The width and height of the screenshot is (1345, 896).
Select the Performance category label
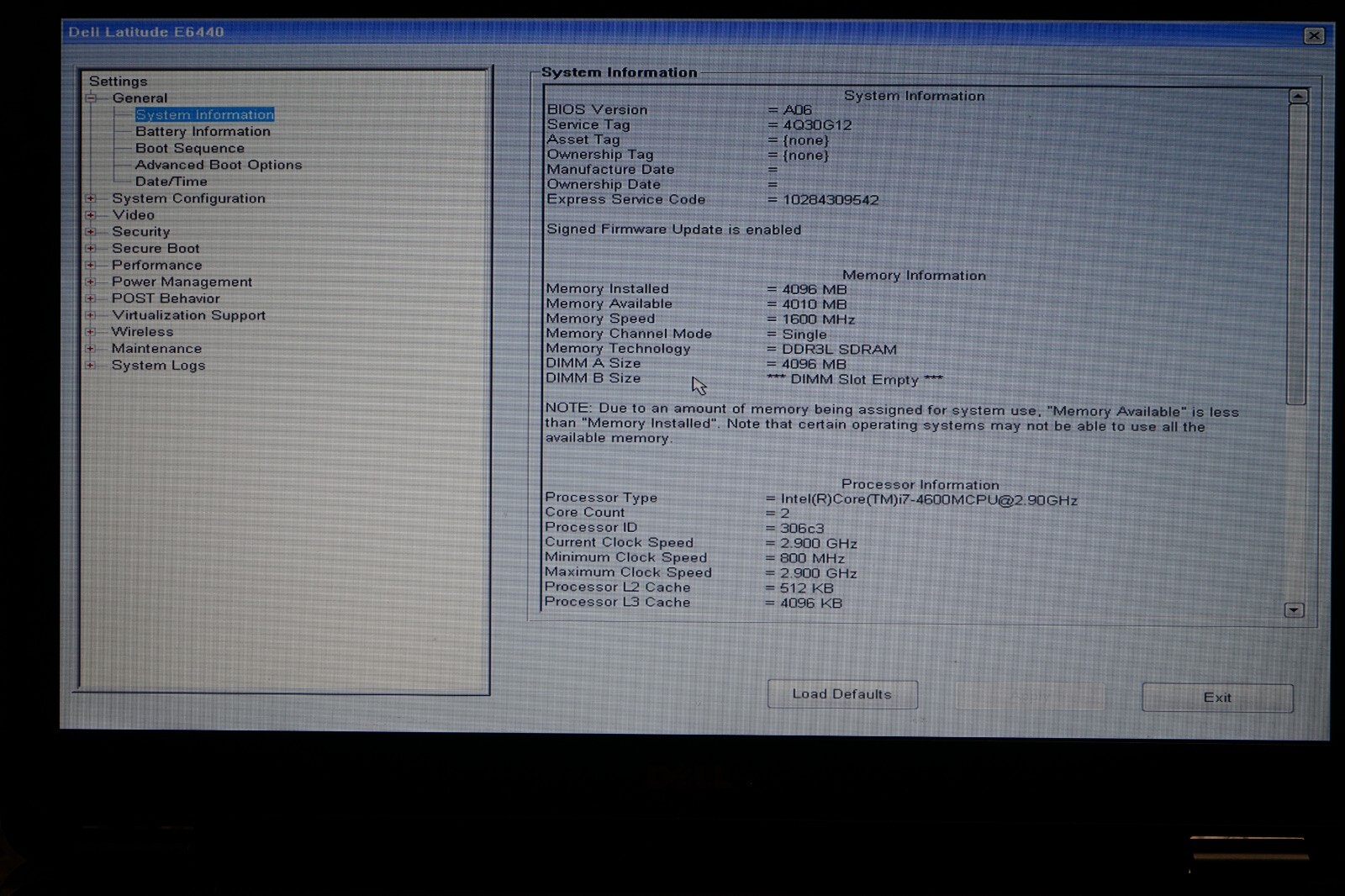156,266
